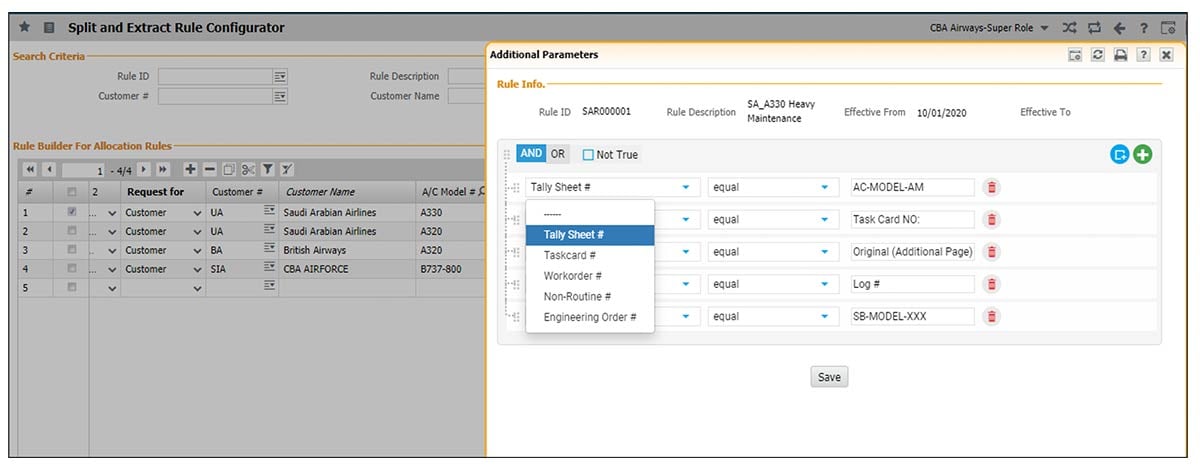The image size is (1200, 475).
Task: Toggle the AND condition button
Action: point(531,154)
